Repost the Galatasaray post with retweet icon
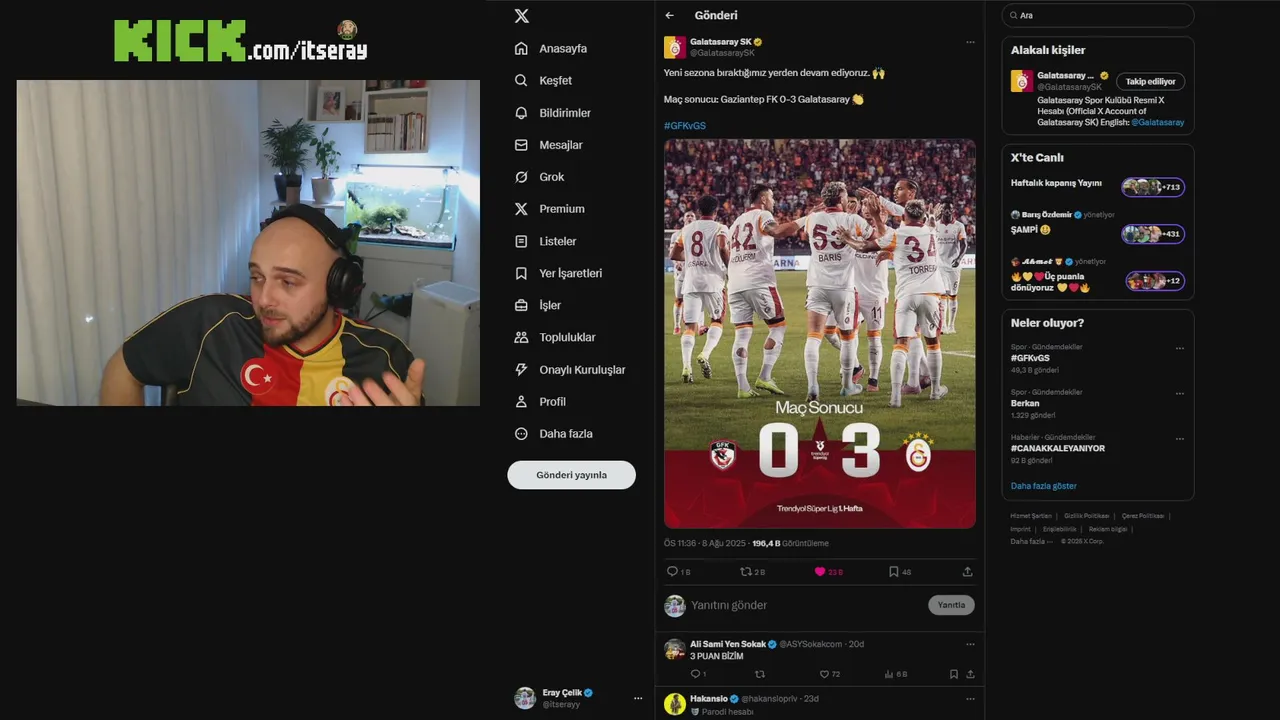The height and width of the screenshot is (720, 1280). (x=745, y=572)
